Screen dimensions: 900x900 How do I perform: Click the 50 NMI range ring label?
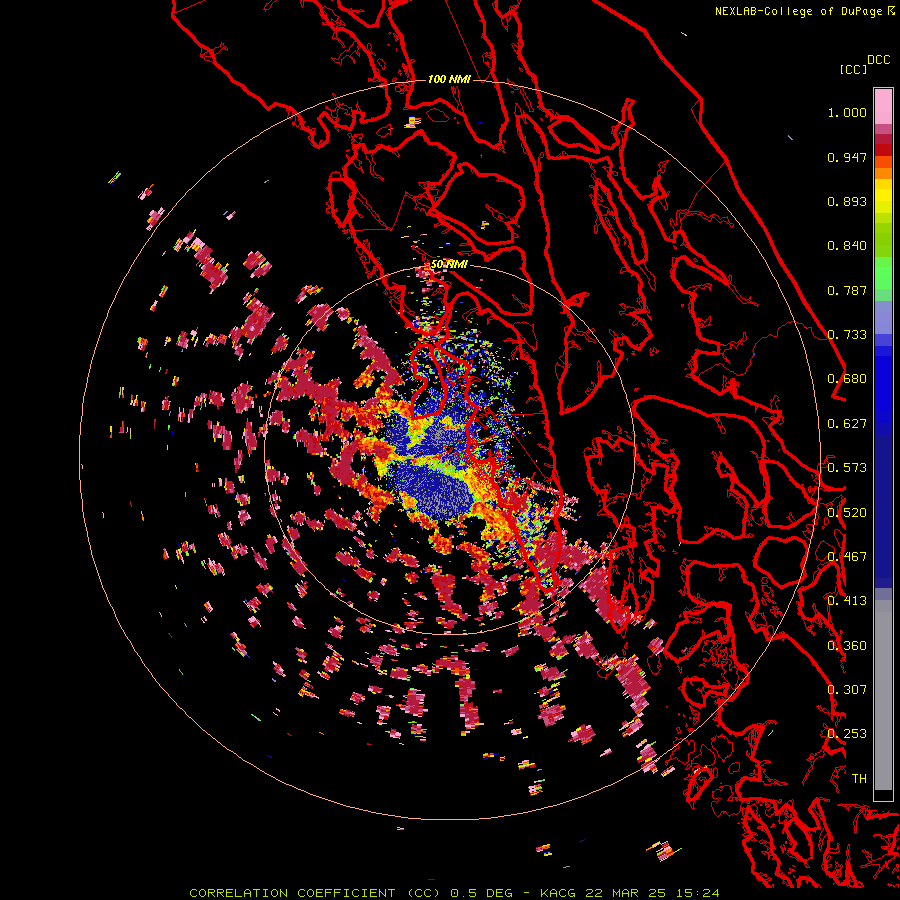tap(449, 265)
